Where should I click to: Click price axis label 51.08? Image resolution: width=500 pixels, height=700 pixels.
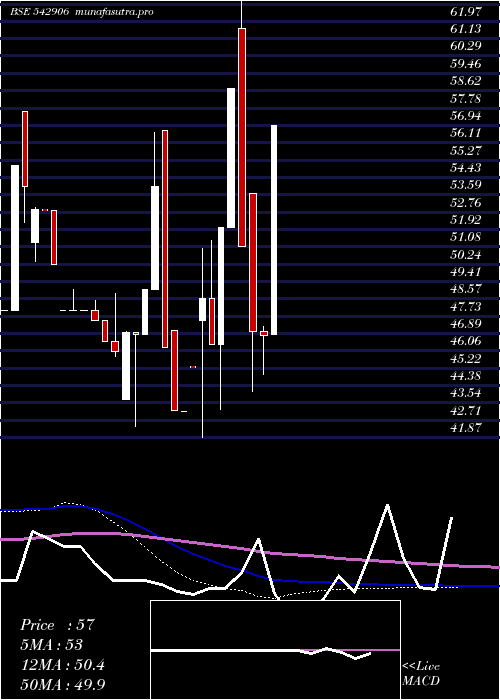pyautogui.click(x=466, y=238)
